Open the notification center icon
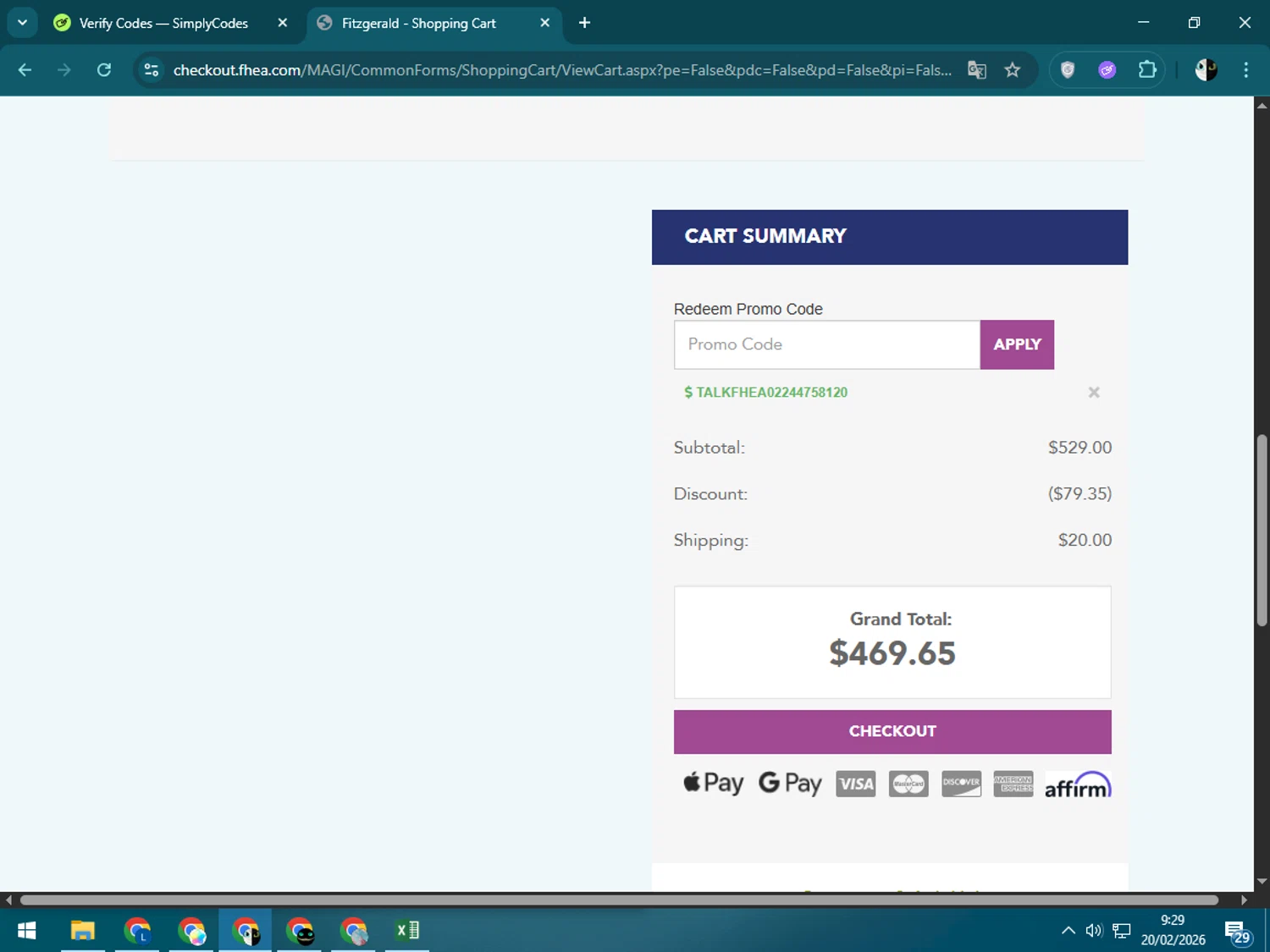The image size is (1270, 952). (1238, 932)
